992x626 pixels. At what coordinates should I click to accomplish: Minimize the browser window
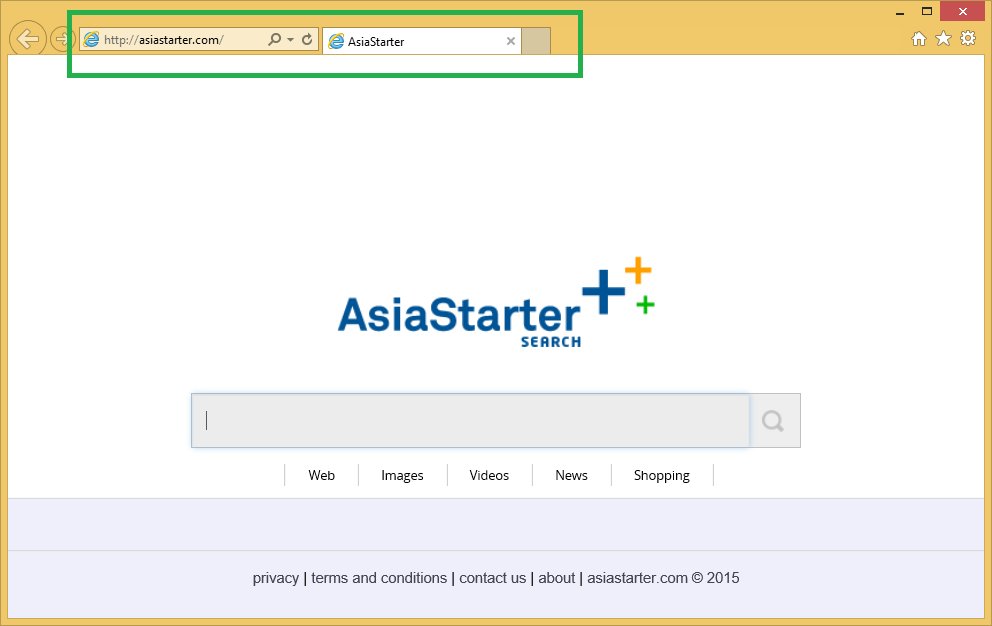pyautogui.click(x=900, y=11)
